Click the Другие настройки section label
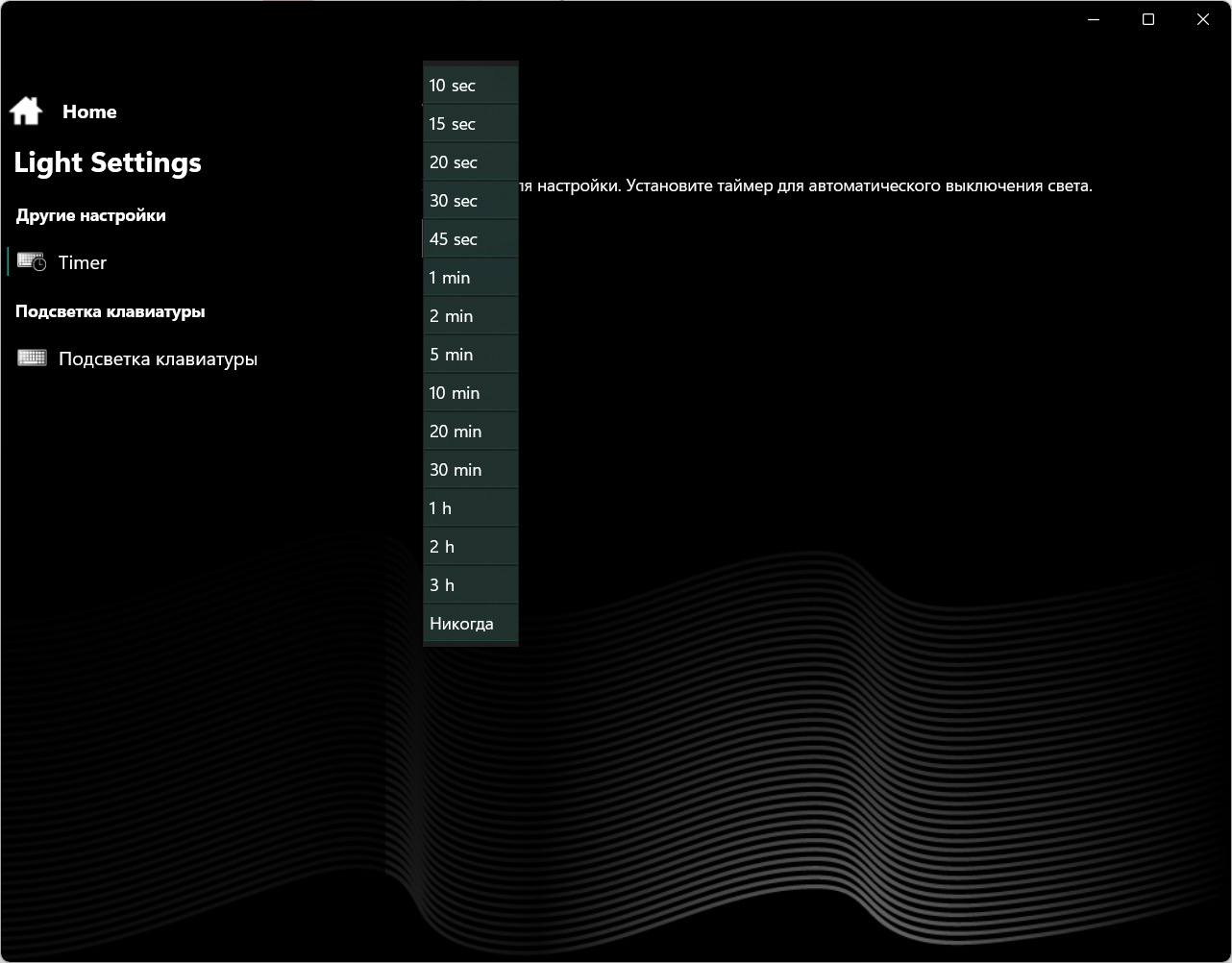 tap(91, 215)
